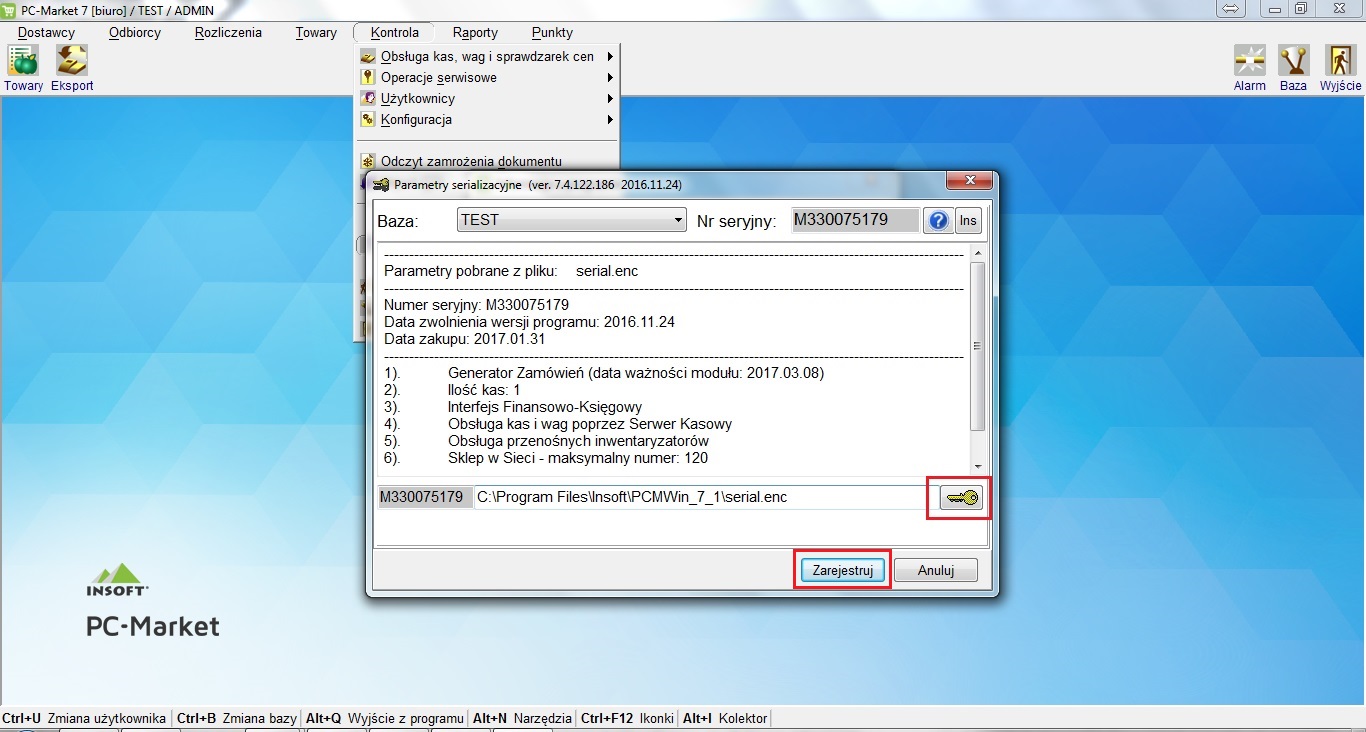The image size is (1366, 732).
Task: Click the 'Ctrl+U Zmiana użytkownika' status bar entry
Action: point(84,718)
